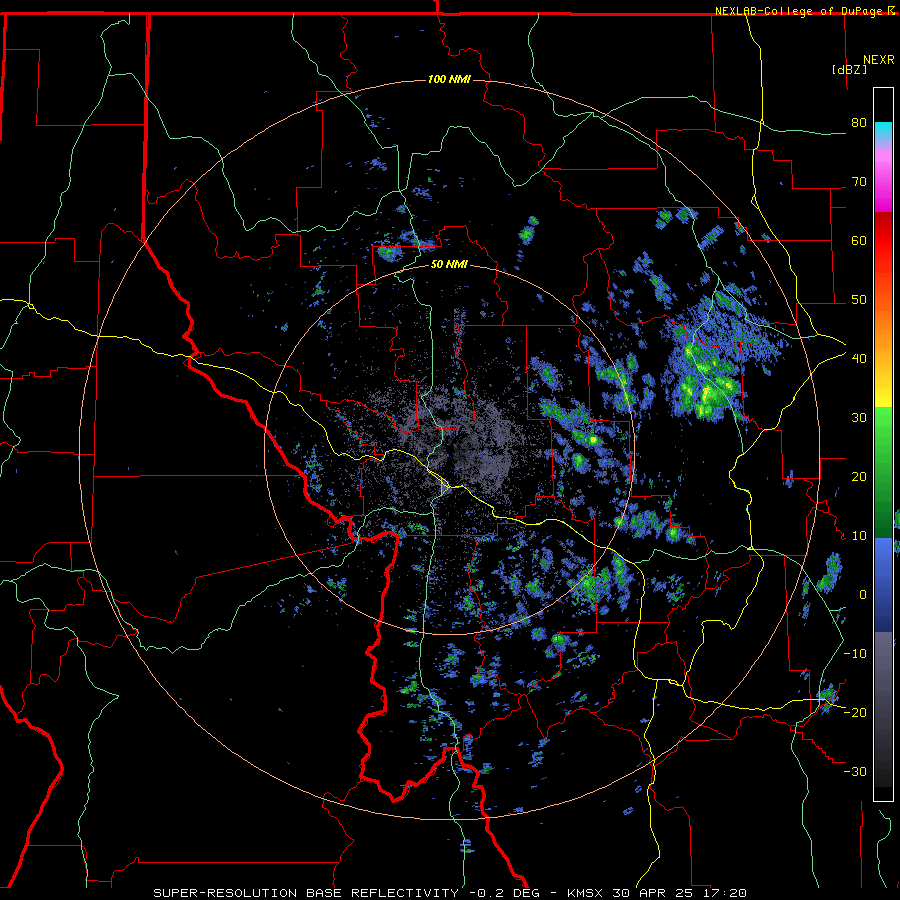The height and width of the screenshot is (900, 900).
Task: Click the 'KMSX' radar station identifier
Action: [588, 893]
